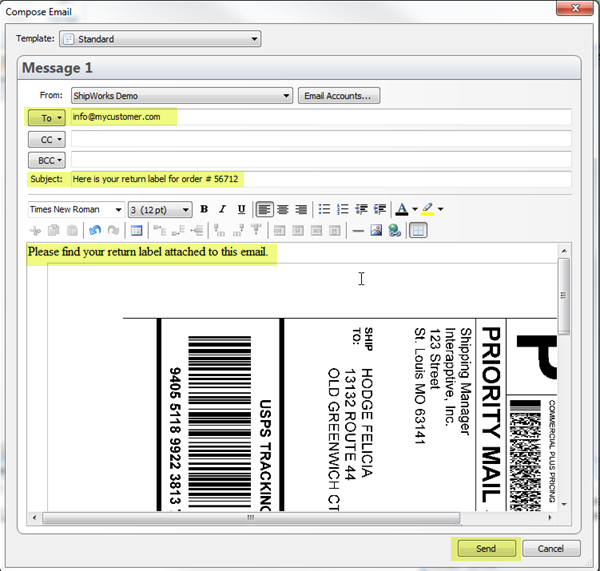
Task: Apply yellow highlight marker
Action: pos(427,209)
